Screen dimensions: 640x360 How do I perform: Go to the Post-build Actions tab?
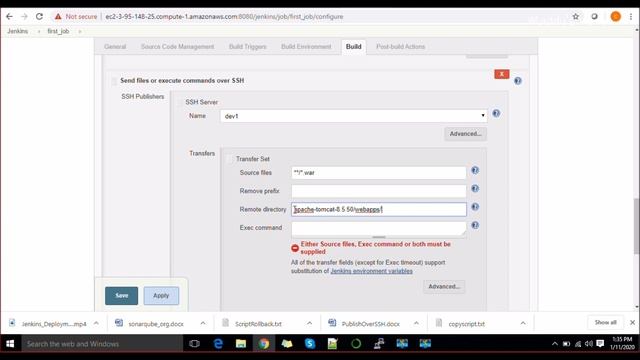point(400,47)
